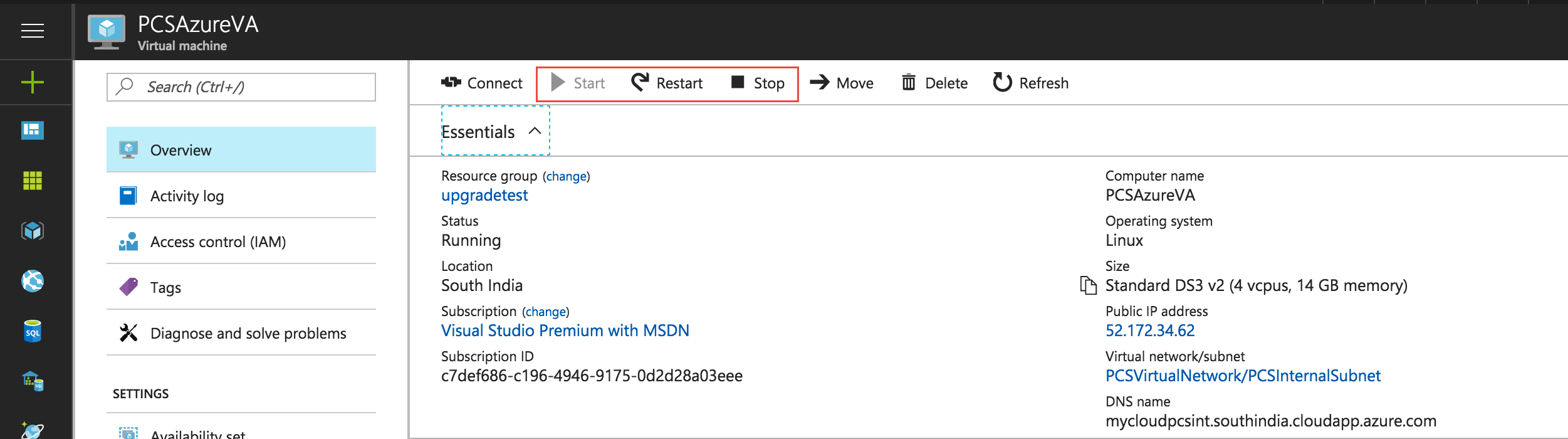
Task: Open the Dashboard icon in left rail
Action: click(33, 130)
